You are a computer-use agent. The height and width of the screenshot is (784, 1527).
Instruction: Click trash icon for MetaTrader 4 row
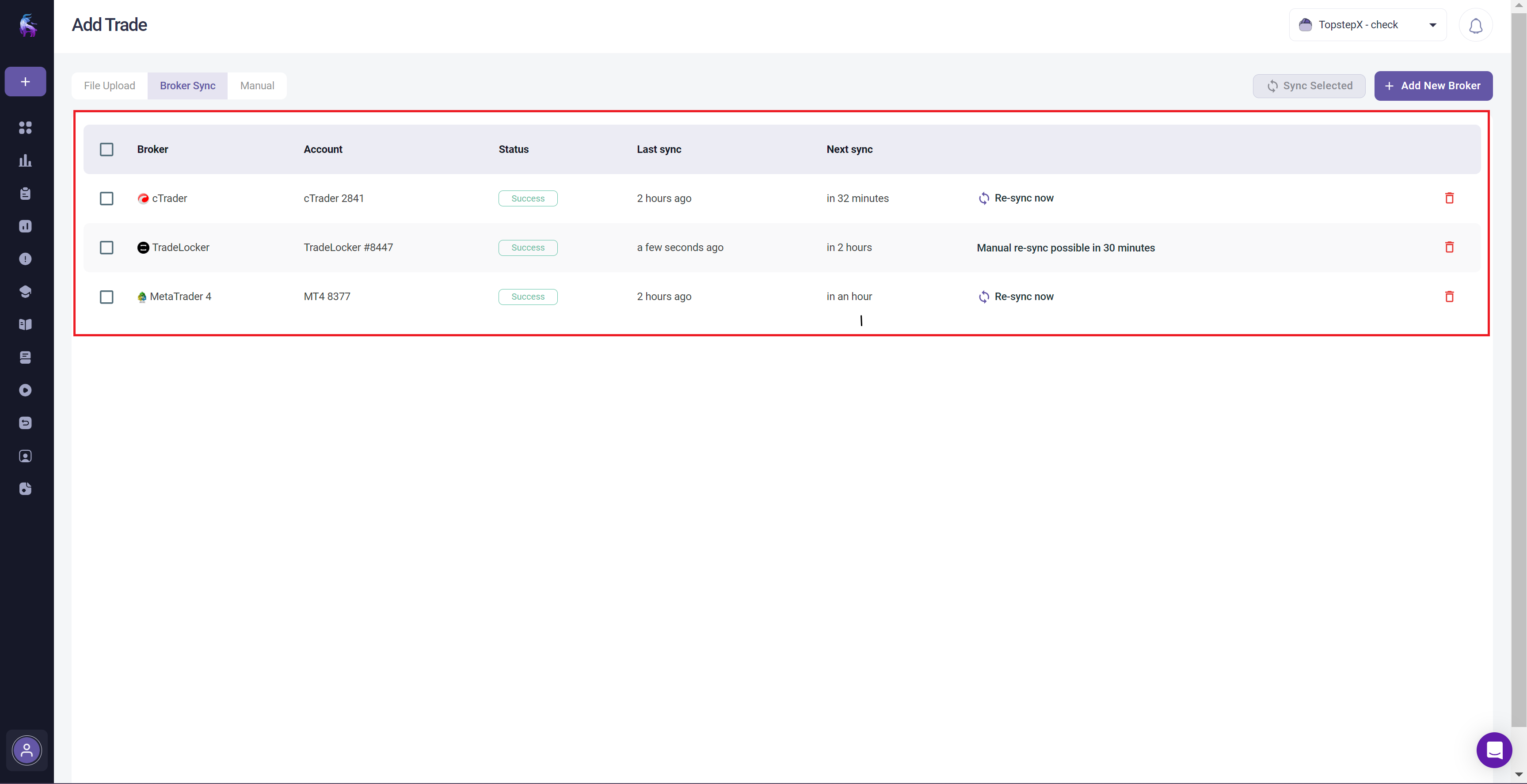pyautogui.click(x=1449, y=296)
